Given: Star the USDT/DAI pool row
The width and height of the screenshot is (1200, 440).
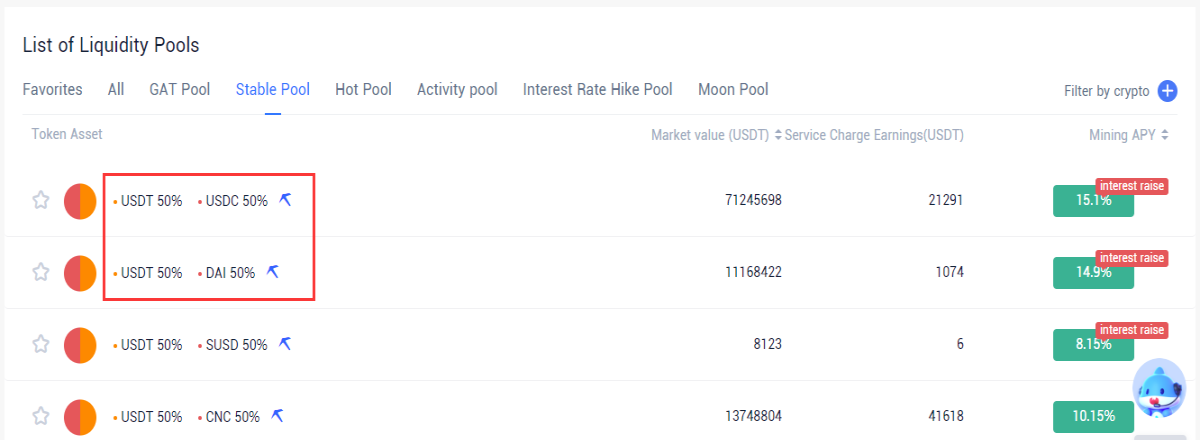Looking at the screenshot, I should pyautogui.click(x=41, y=272).
